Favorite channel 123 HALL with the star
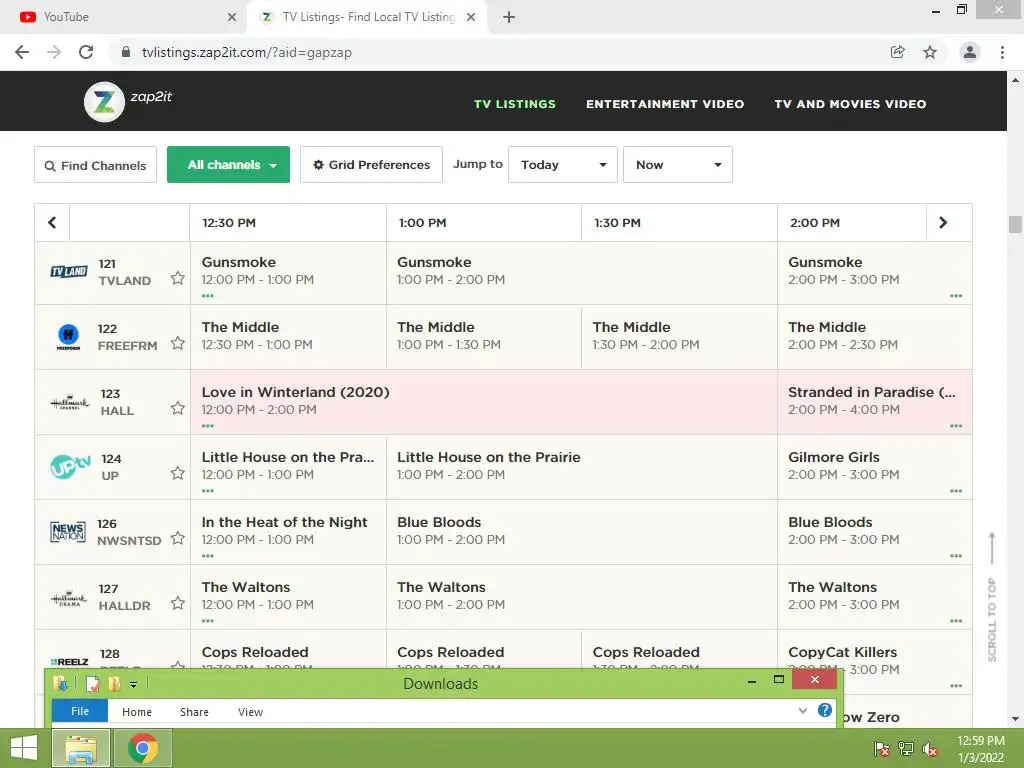 [178, 408]
